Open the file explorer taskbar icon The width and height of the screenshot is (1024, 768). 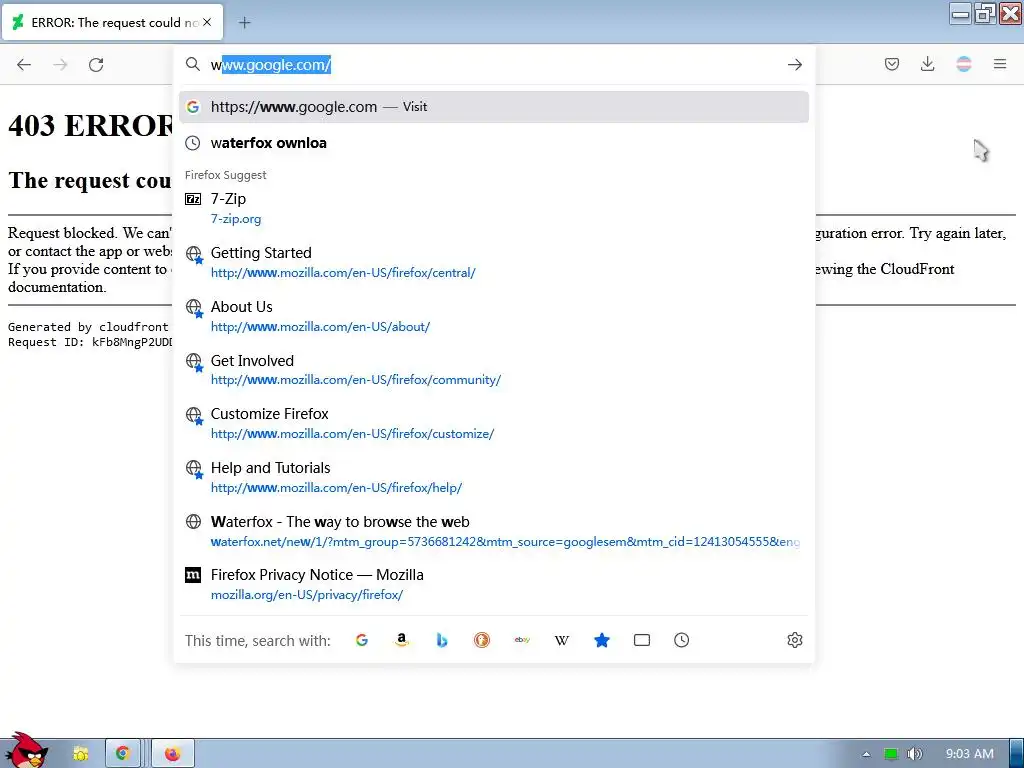pos(81,754)
